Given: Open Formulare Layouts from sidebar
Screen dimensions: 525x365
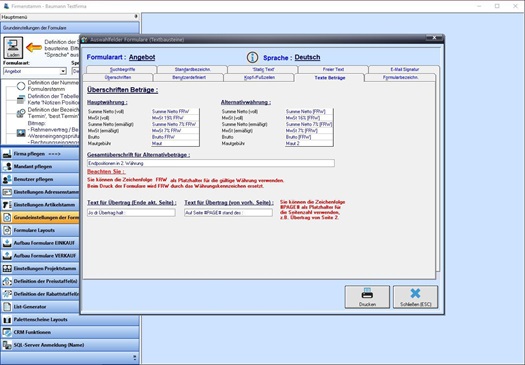Looking at the screenshot, I should coord(40,230).
